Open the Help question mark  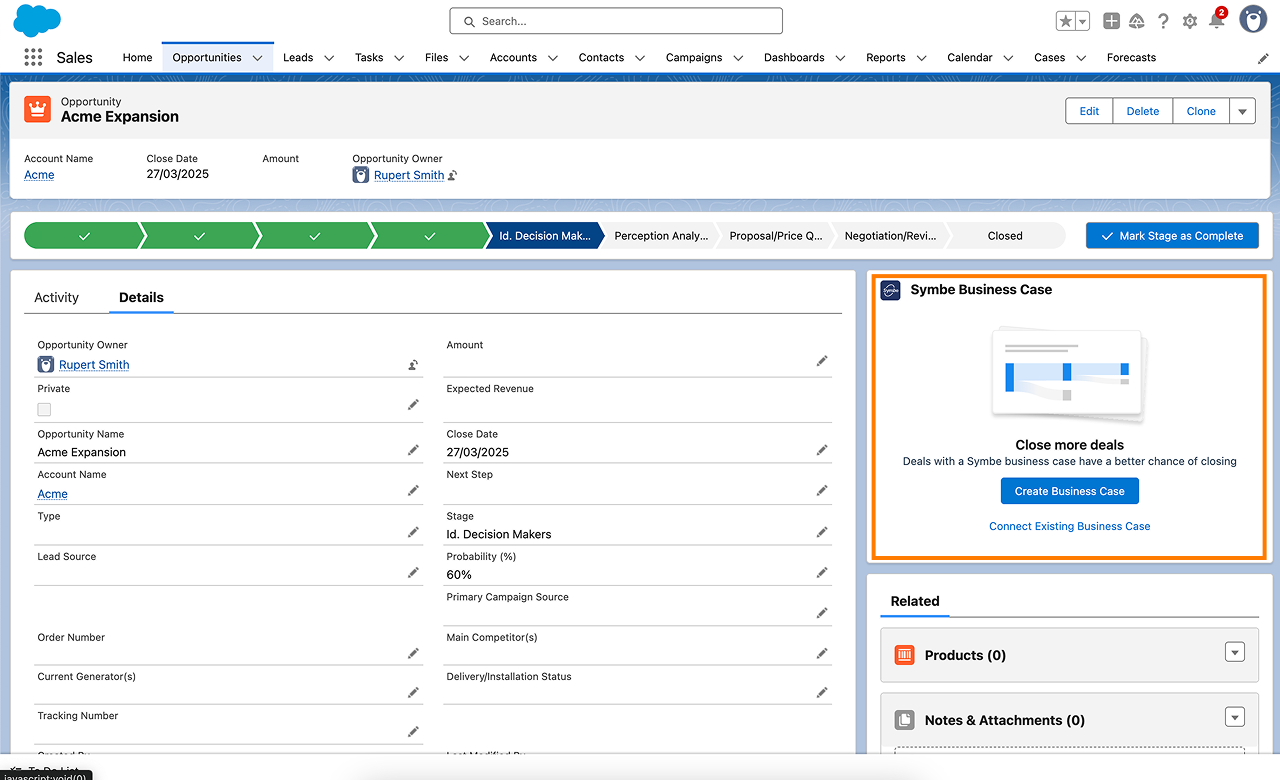(1163, 21)
